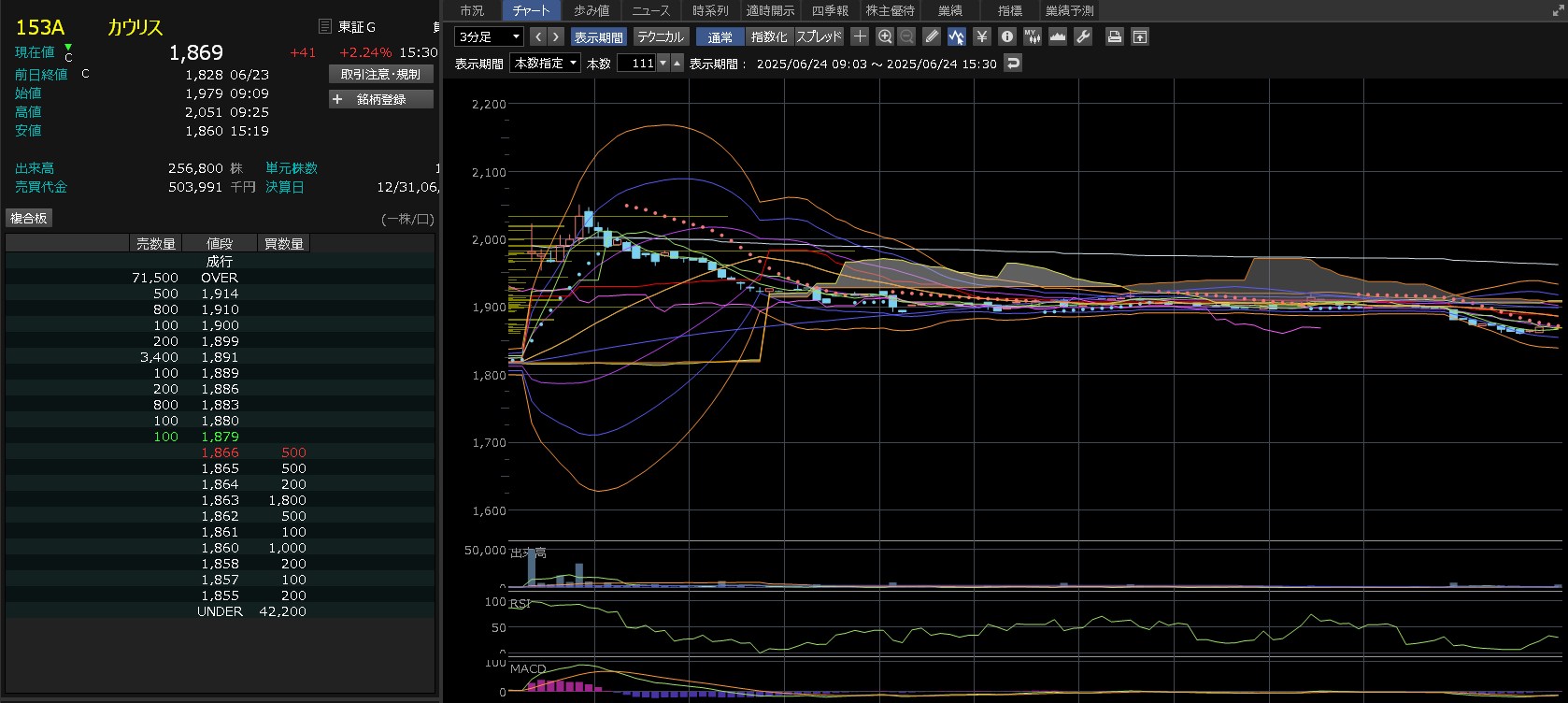The height and width of the screenshot is (703, 1568).
Task: Switch to the 業績 tab
Action: 949,10
